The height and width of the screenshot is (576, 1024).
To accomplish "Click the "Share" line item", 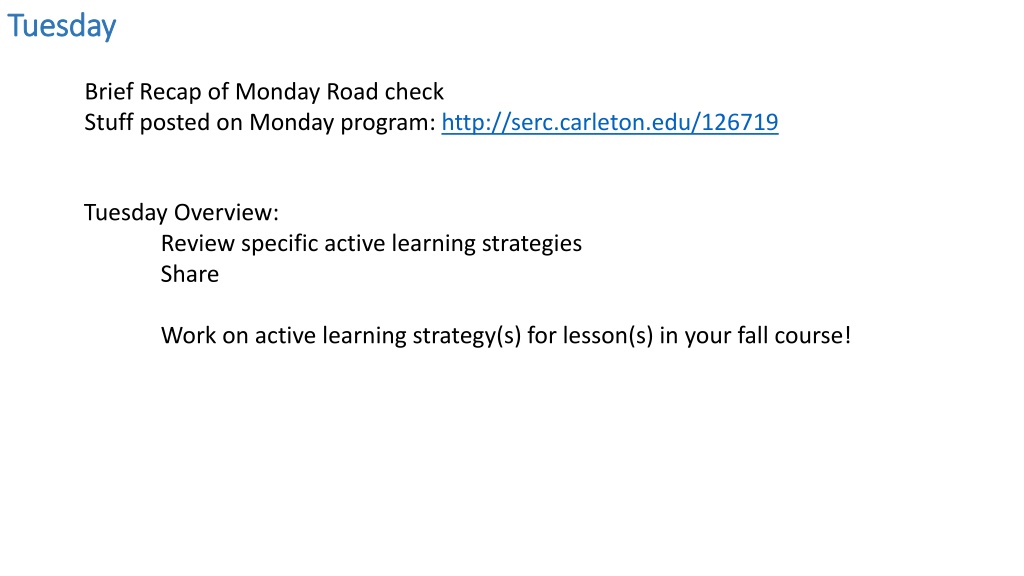I will (x=190, y=274).
